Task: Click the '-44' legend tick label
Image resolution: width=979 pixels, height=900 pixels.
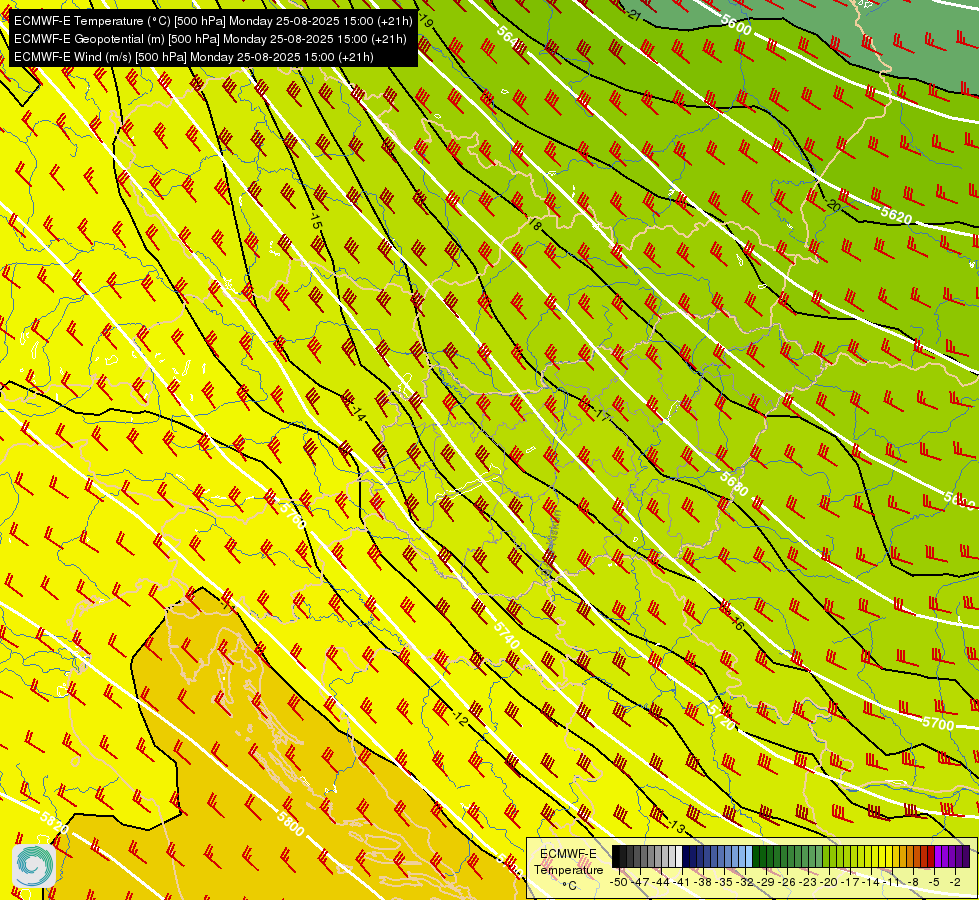Action: click(x=661, y=882)
